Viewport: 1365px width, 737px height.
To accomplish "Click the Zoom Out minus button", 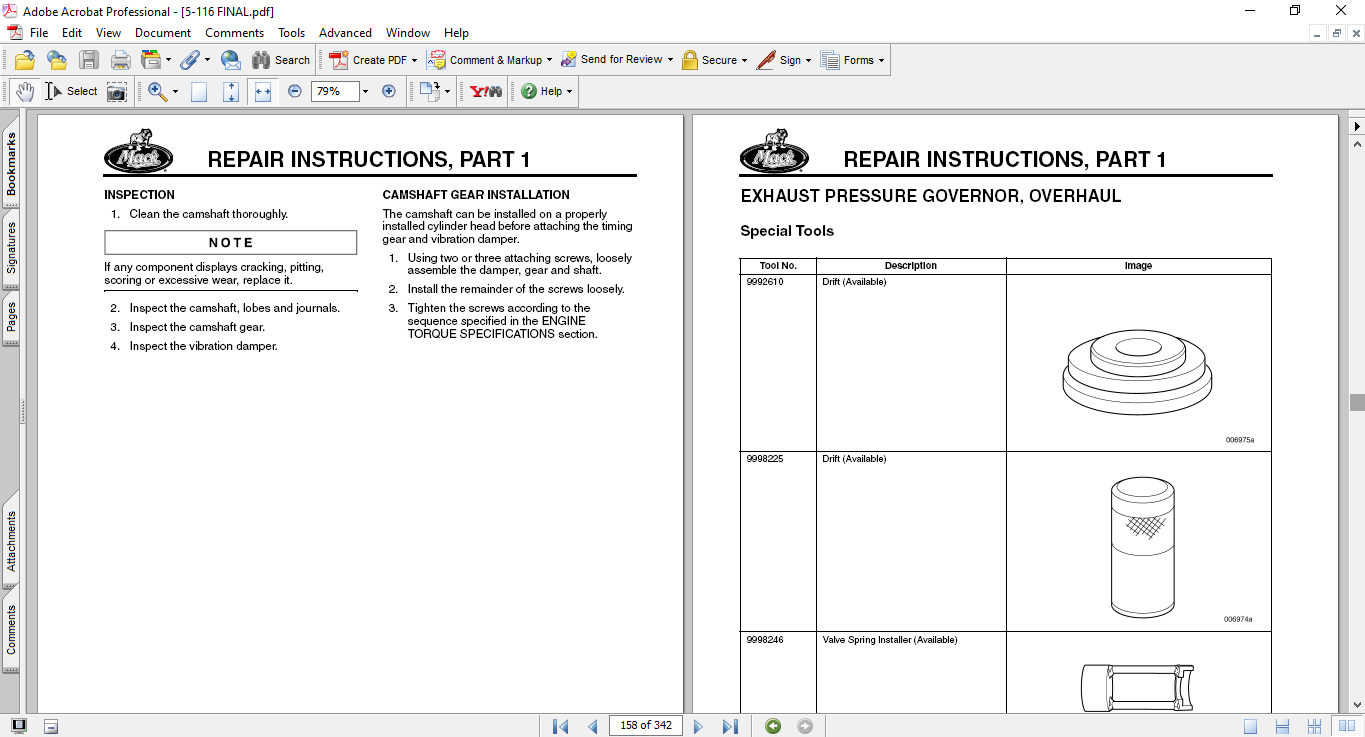I will coord(295,91).
